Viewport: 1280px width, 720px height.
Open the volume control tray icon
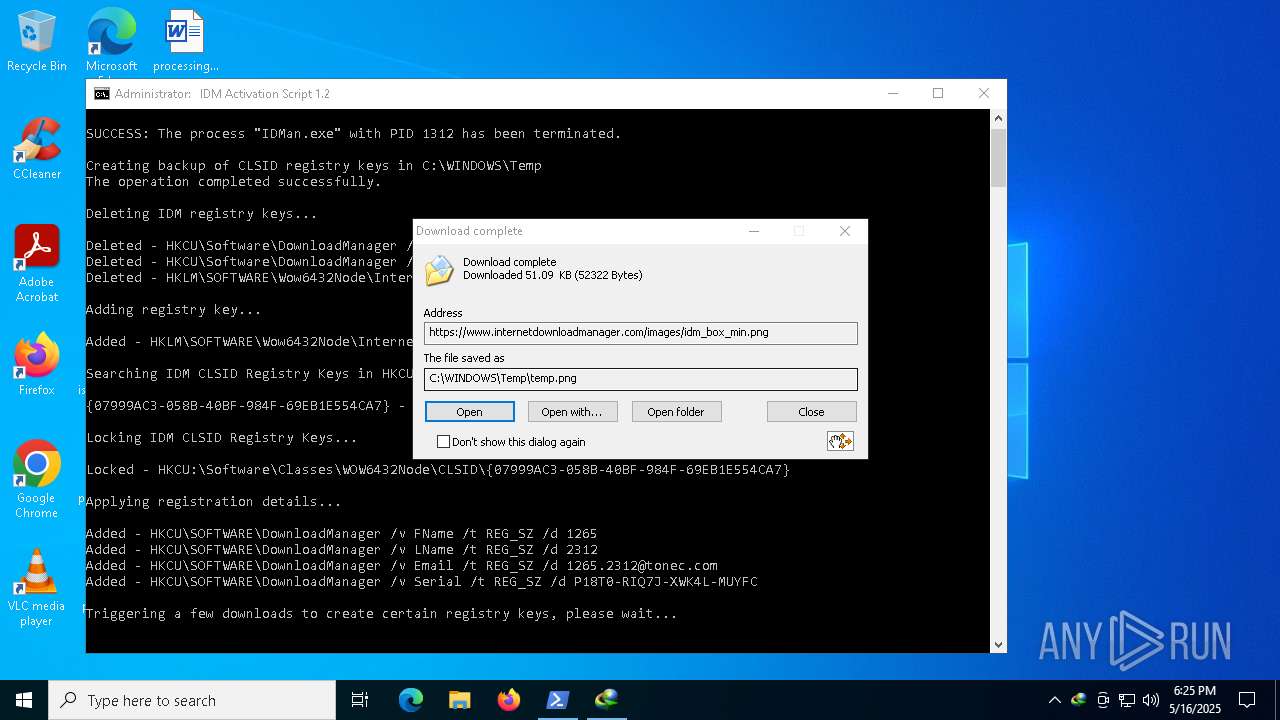(x=1151, y=700)
